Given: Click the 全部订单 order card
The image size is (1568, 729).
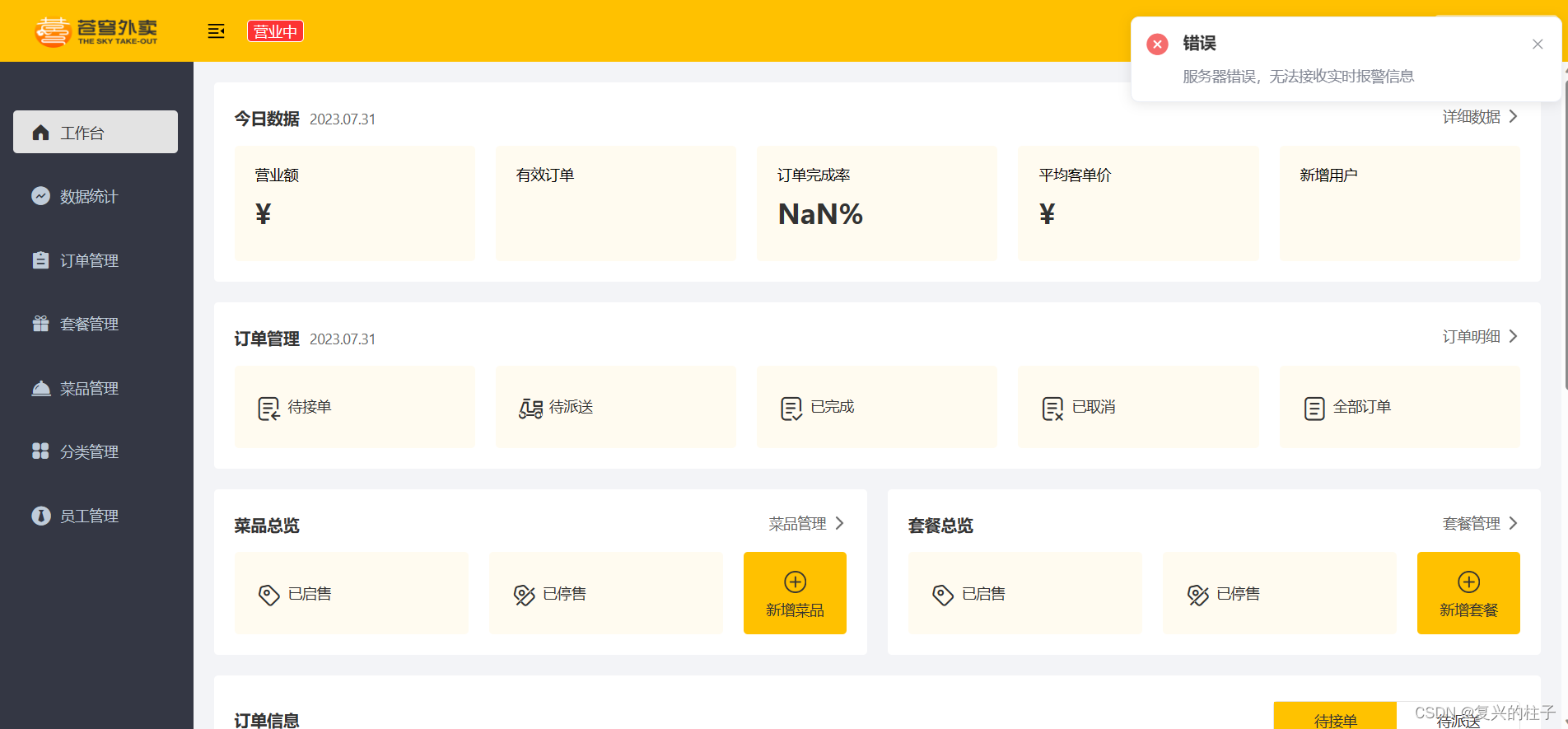Looking at the screenshot, I should (x=1400, y=407).
